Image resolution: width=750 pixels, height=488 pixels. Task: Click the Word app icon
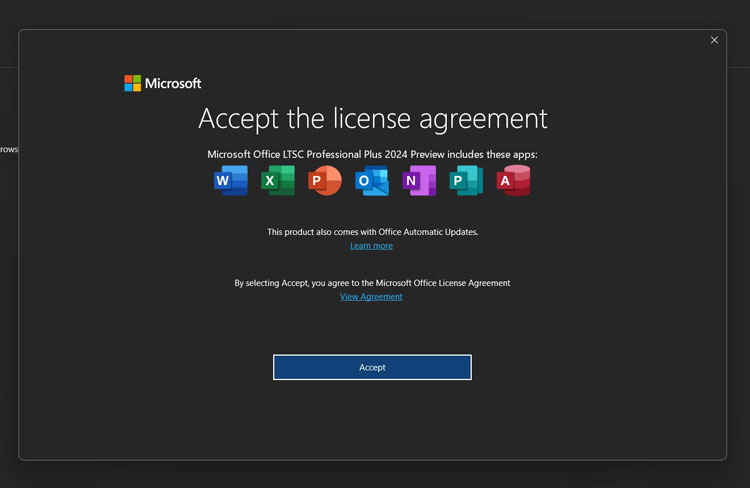coord(231,180)
